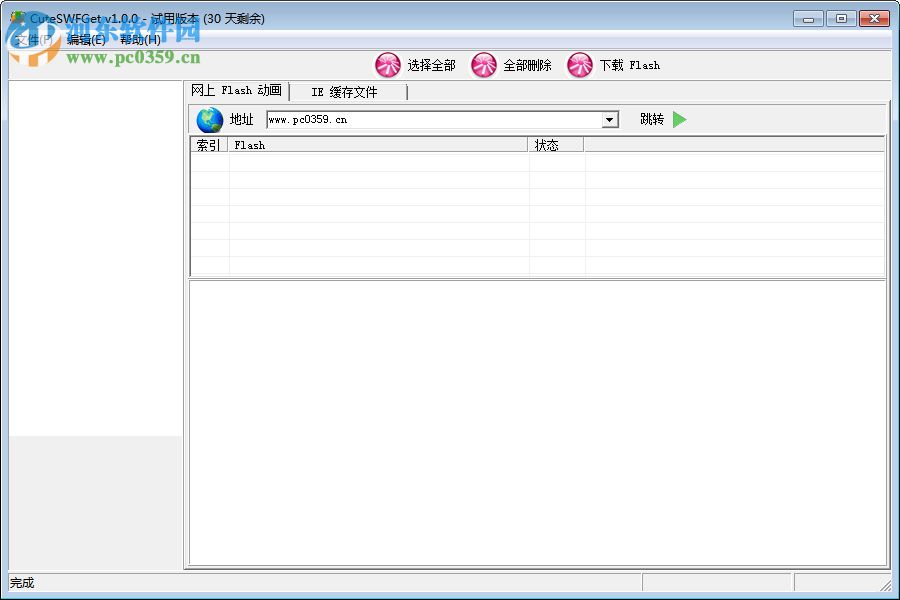The image size is (900, 600).
Task: Click the globe icon beside 地址
Action: [x=208, y=118]
